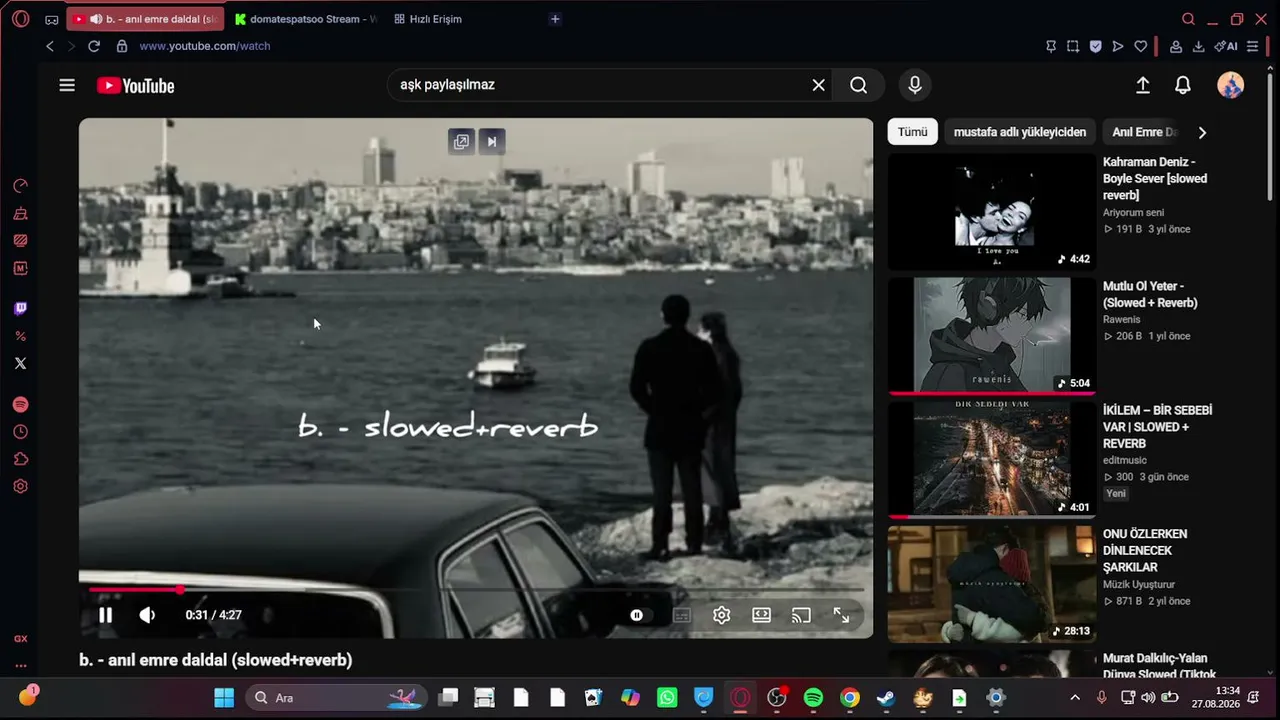The width and height of the screenshot is (1280, 720).
Task: Add page to bookmarks heart icon
Action: click(x=1140, y=46)
